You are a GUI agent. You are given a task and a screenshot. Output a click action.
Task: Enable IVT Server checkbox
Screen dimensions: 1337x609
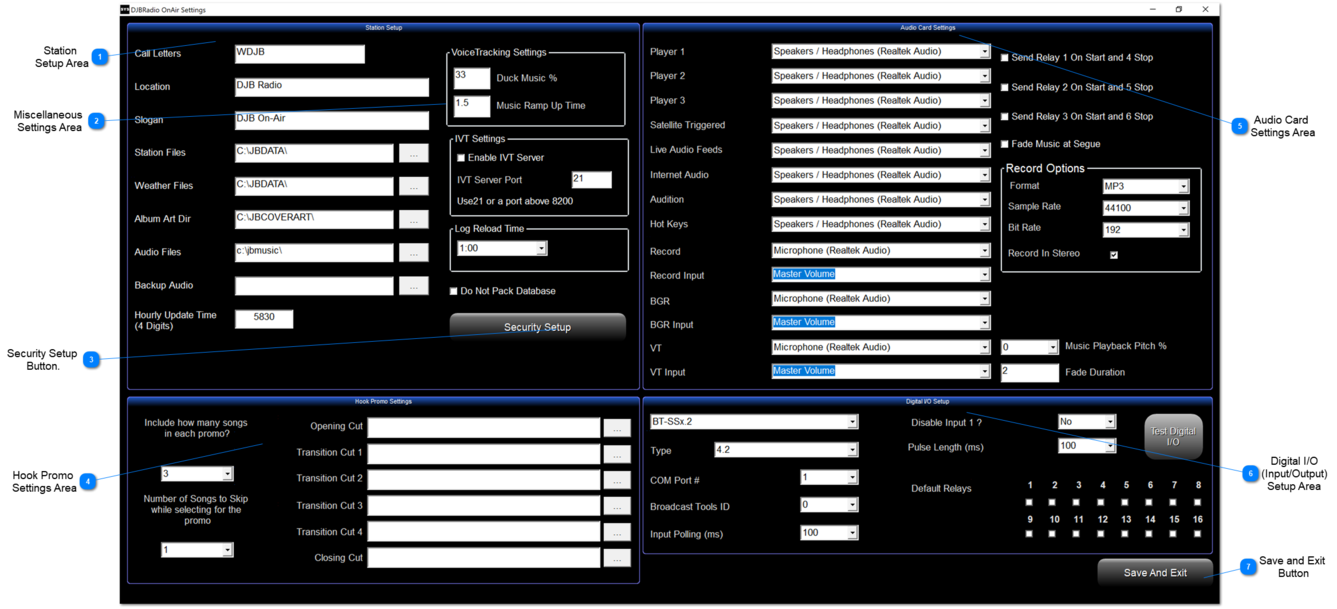461,158
